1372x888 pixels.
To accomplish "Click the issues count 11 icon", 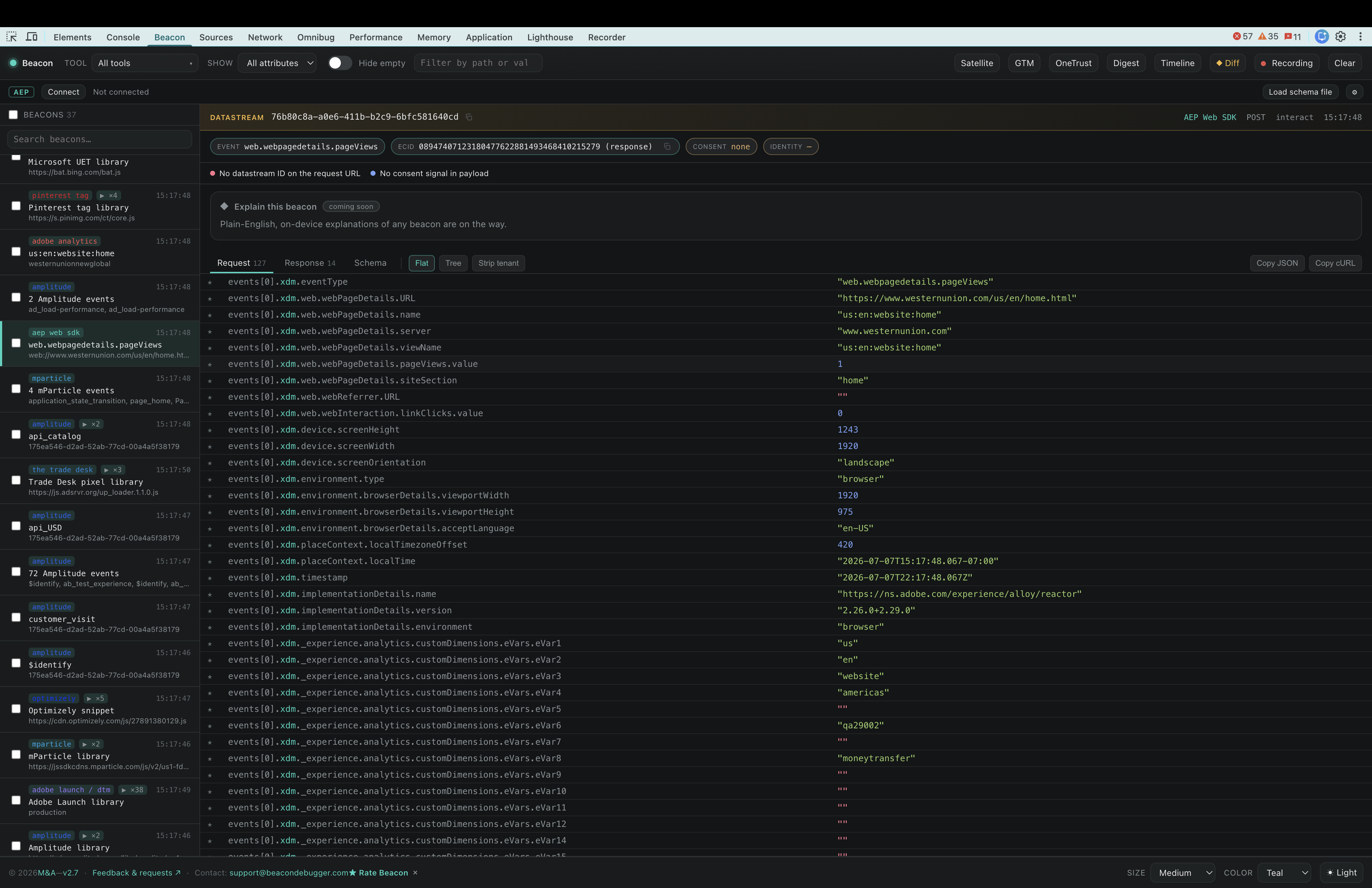I will point(1293,36).
